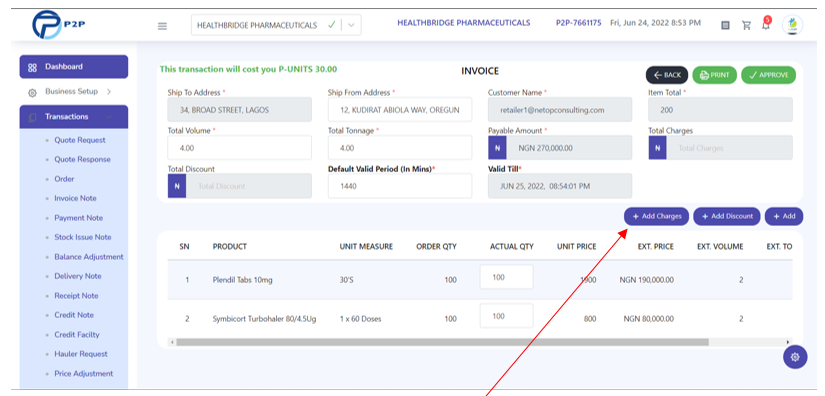
Task: Check the notifications bell icon
Action: tap(766, 24)
